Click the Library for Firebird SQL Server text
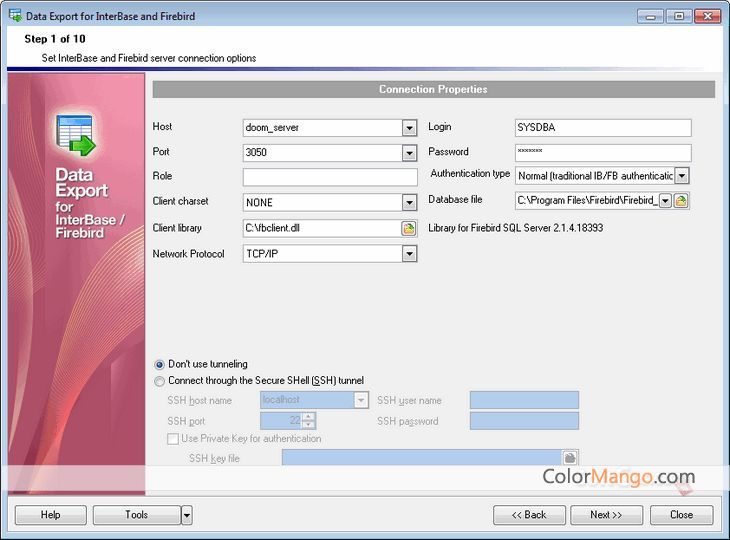Viewport: 730px width, 540px height. coord(515,228)
